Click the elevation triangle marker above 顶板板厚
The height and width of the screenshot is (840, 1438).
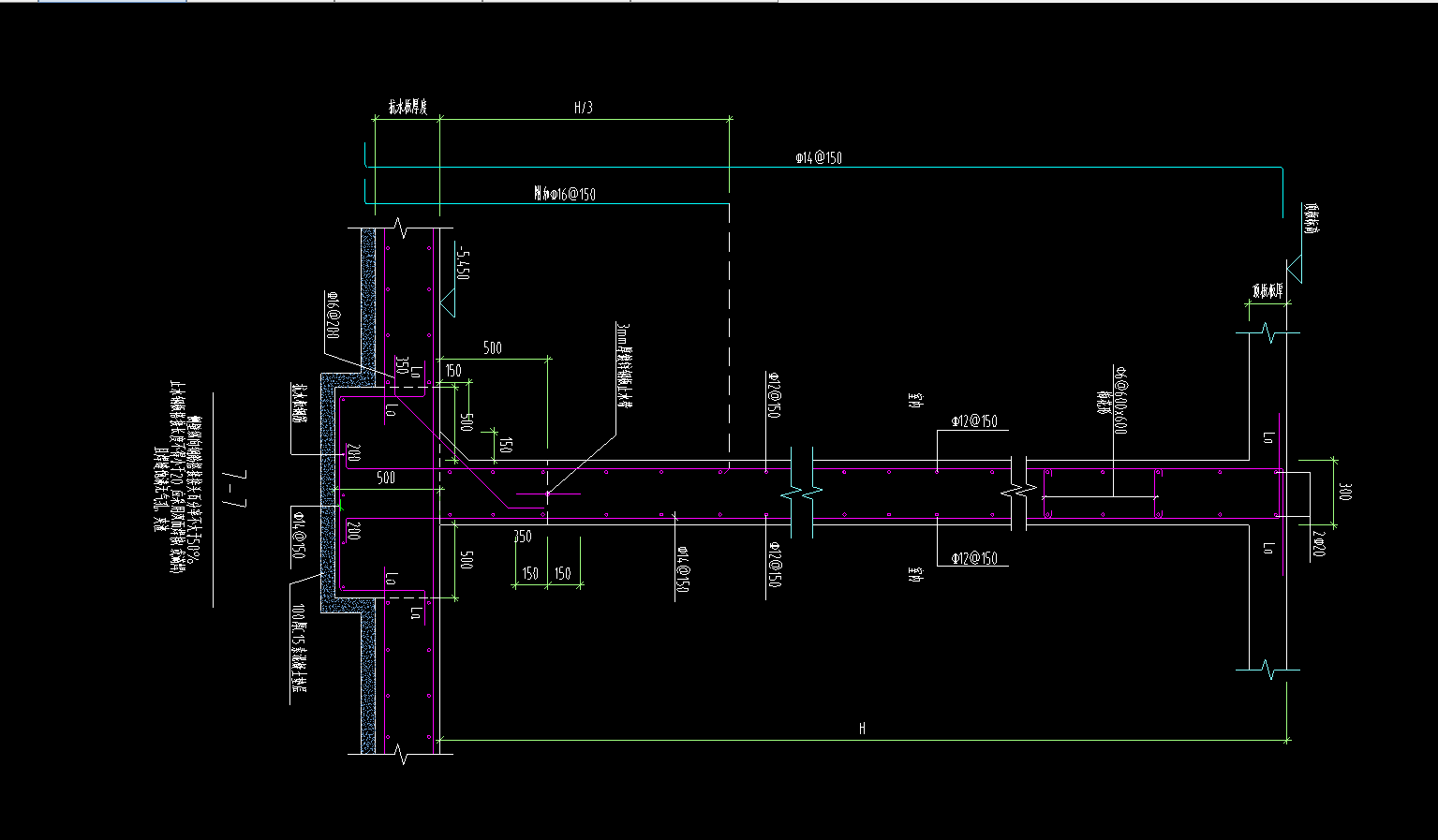pyautogui.click(x=1294, y=268)
